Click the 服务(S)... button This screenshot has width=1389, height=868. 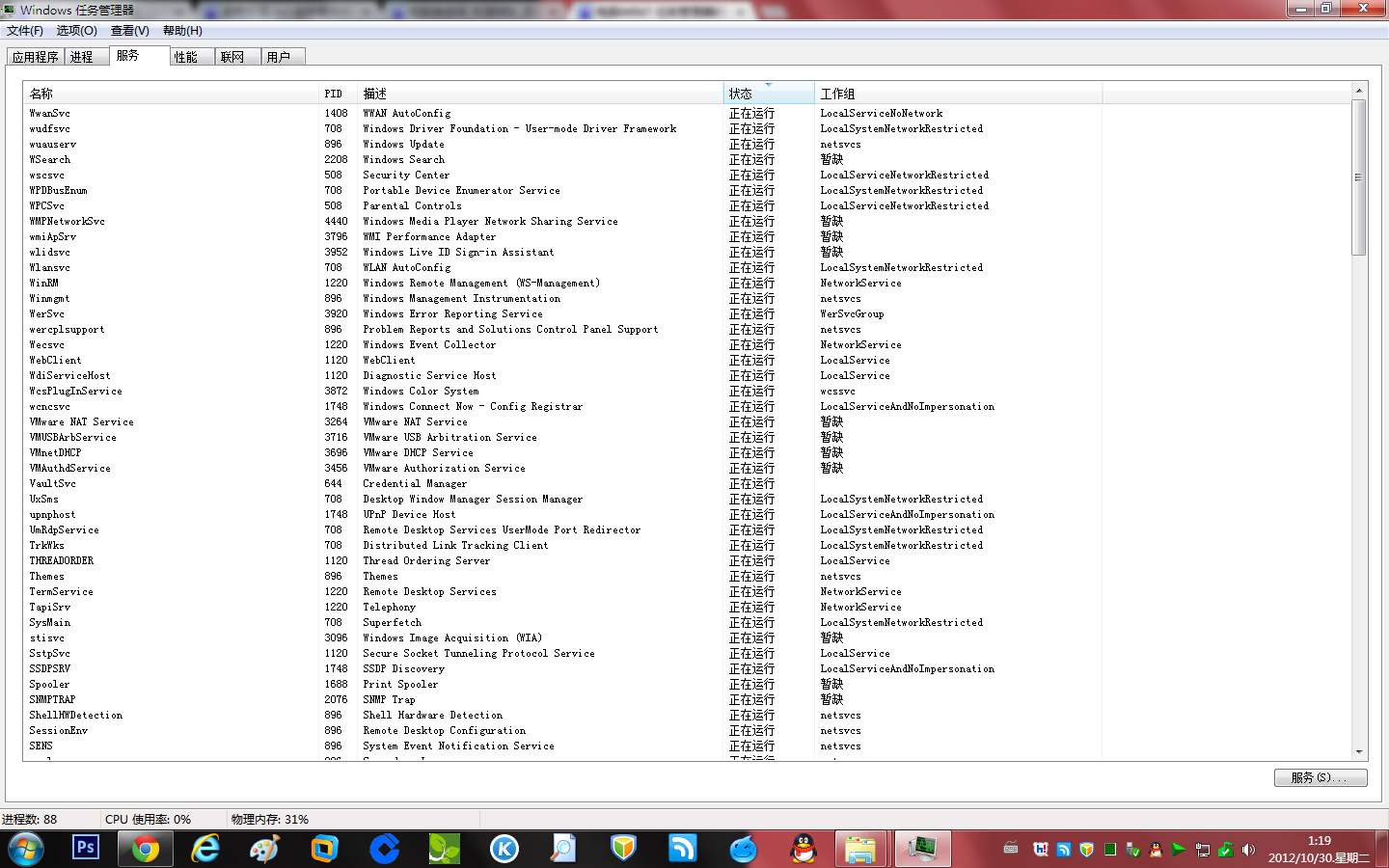pos(1321,777)
